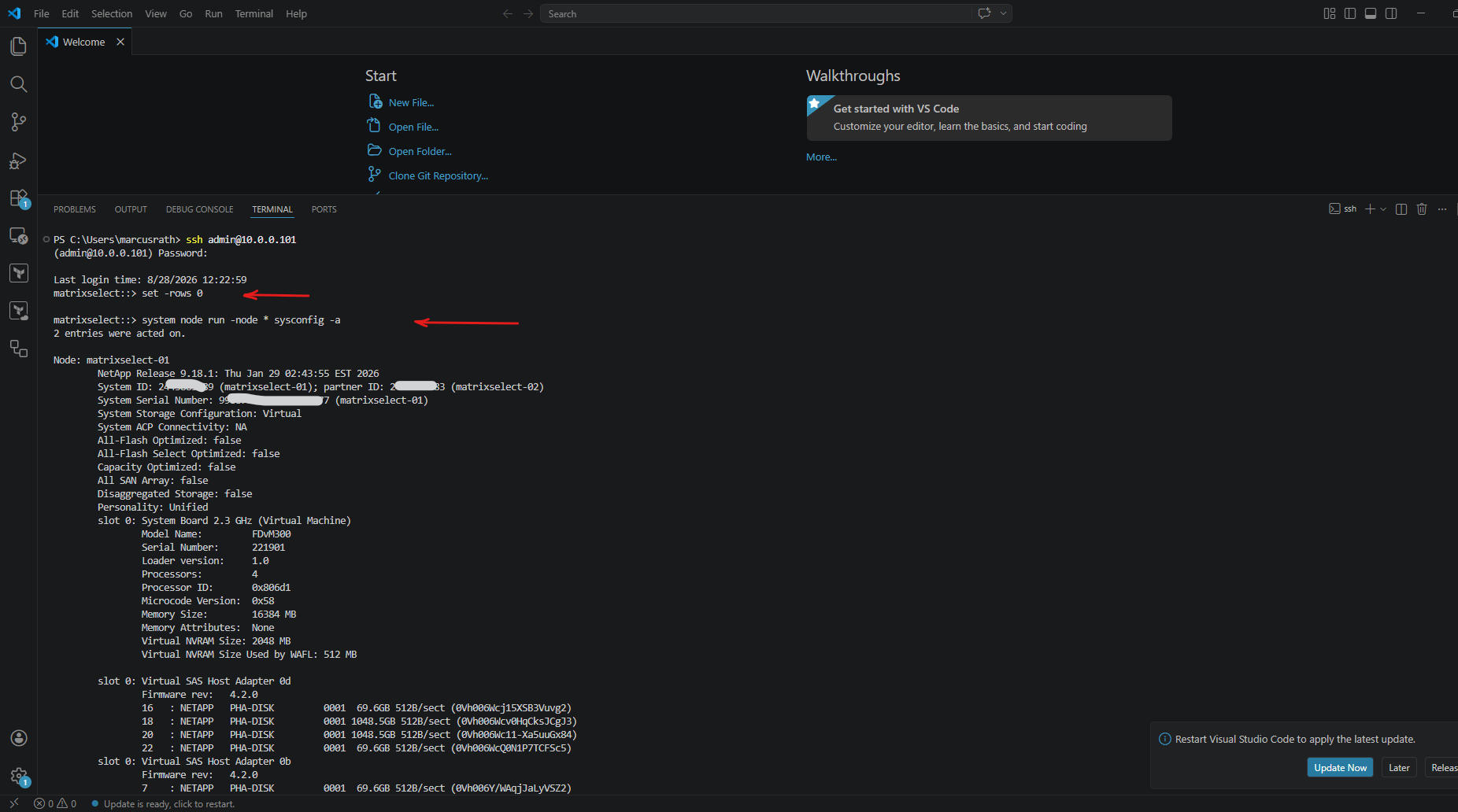Open Get started with VS Code walkthrough
Screen dimensions: 1458x812
(989, 118)
